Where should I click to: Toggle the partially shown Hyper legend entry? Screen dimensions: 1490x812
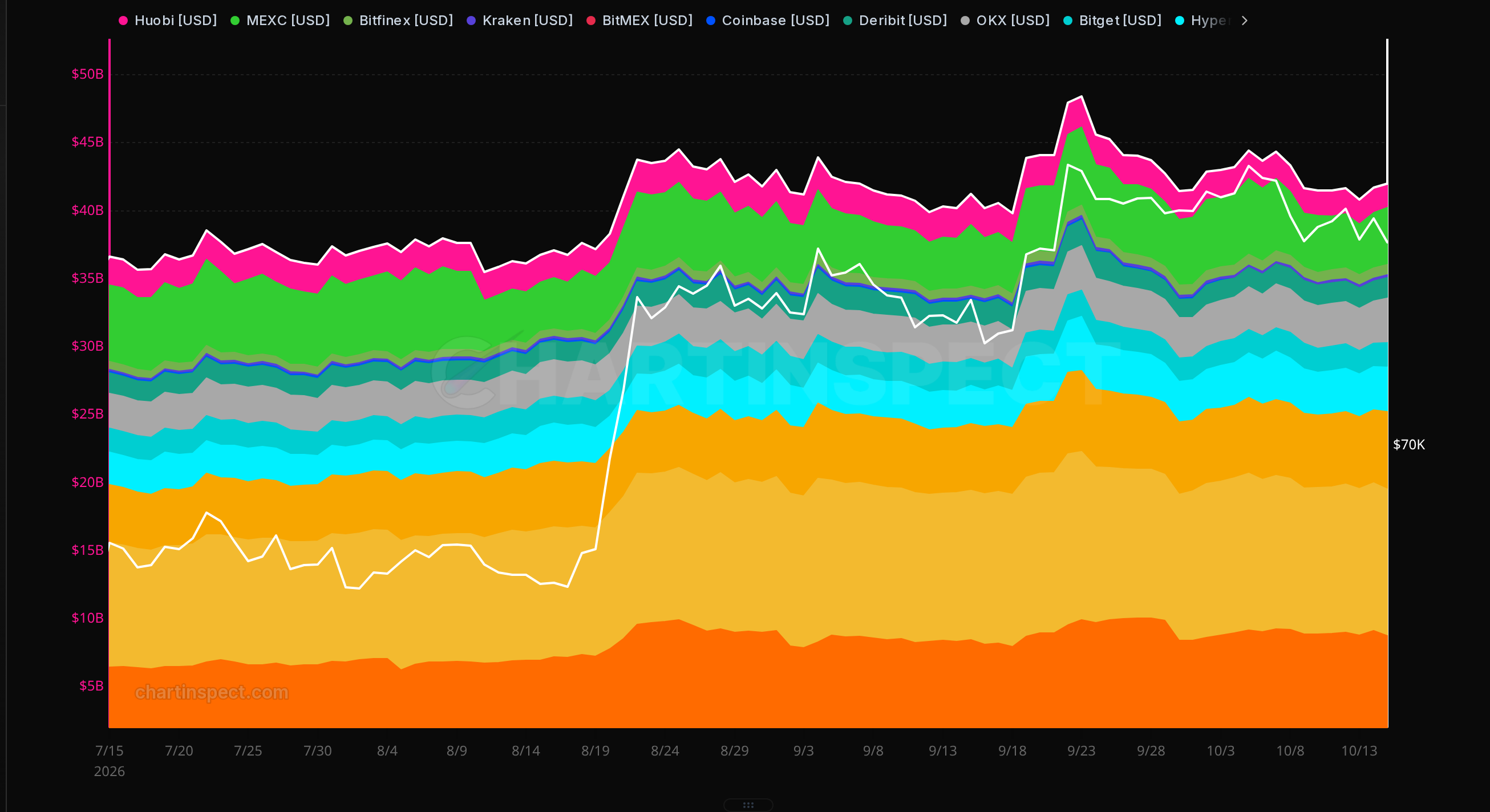1203,20
